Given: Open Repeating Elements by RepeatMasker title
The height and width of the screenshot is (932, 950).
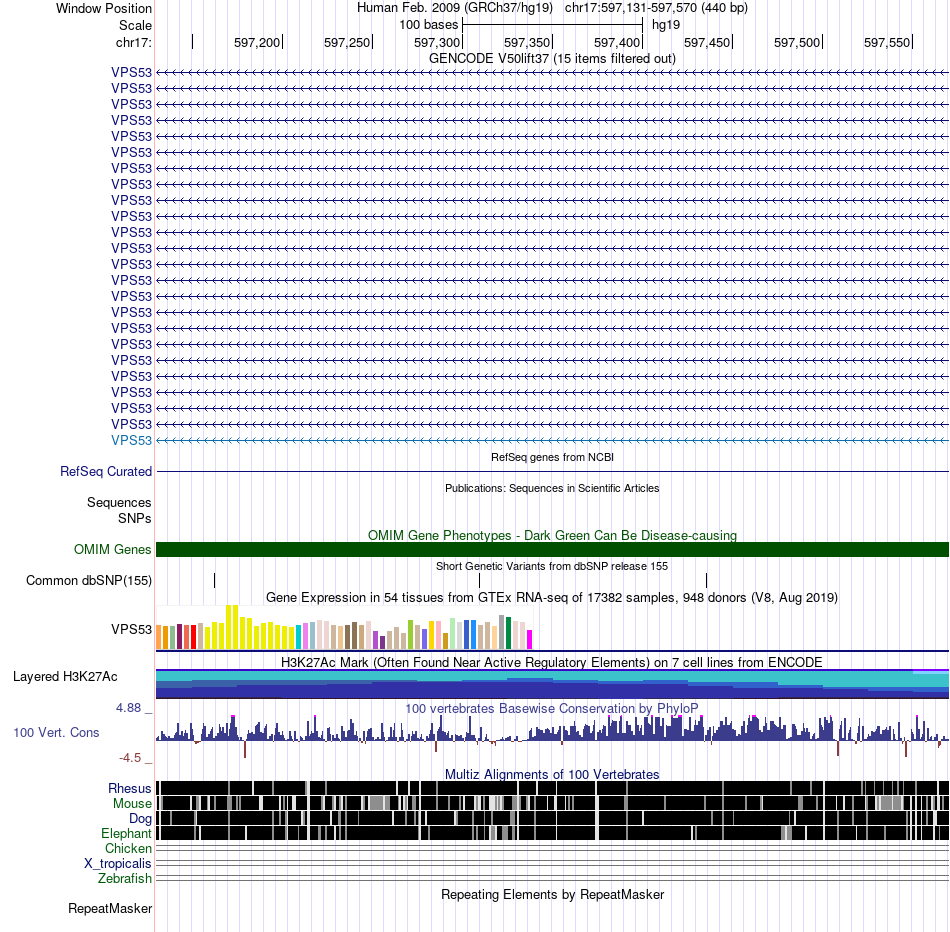Looking at the screenshot, I should coord(552,894).
